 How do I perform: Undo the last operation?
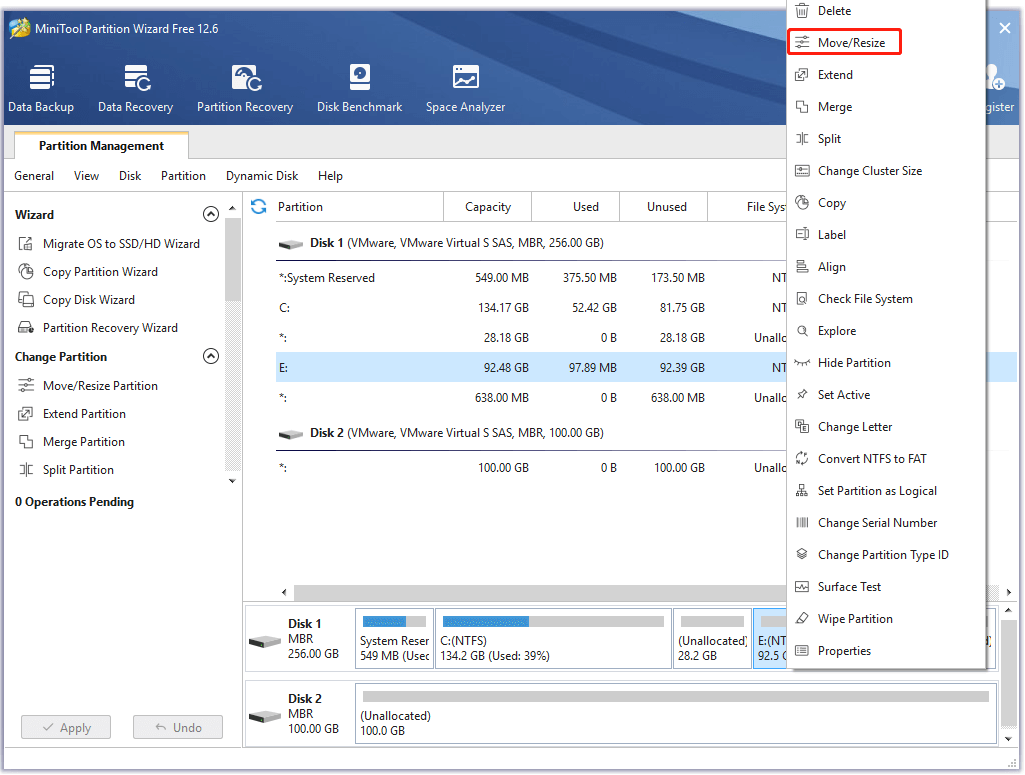[178, 727]
